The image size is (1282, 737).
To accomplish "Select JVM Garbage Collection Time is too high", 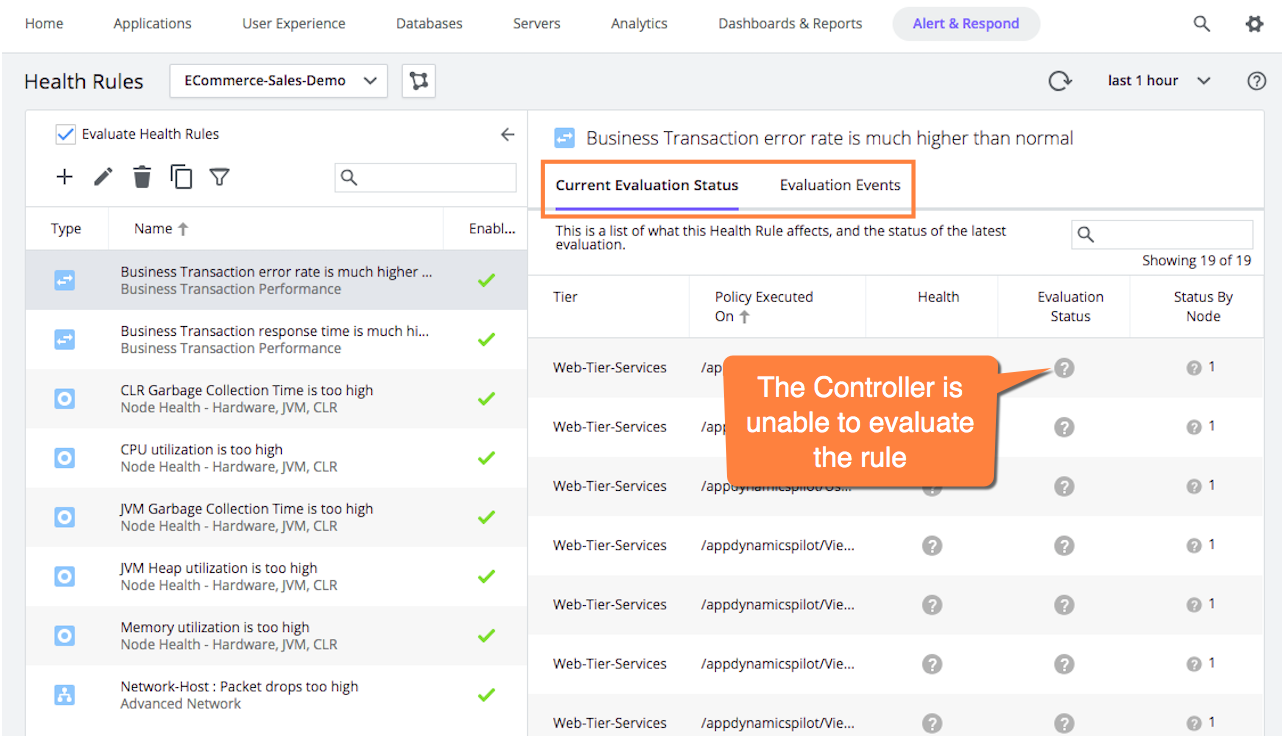I will point(276,517).
